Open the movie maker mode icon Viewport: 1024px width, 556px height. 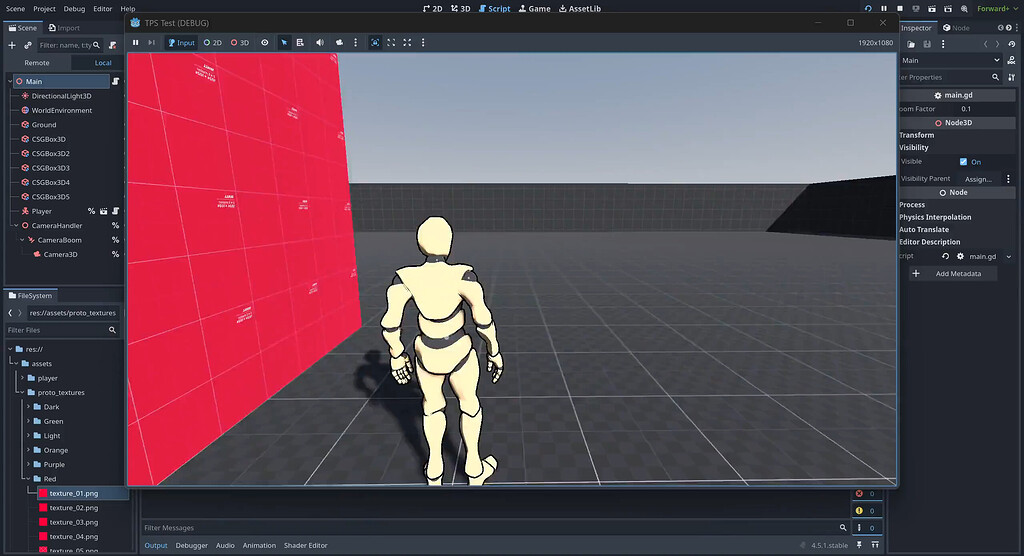coord(964,8)
